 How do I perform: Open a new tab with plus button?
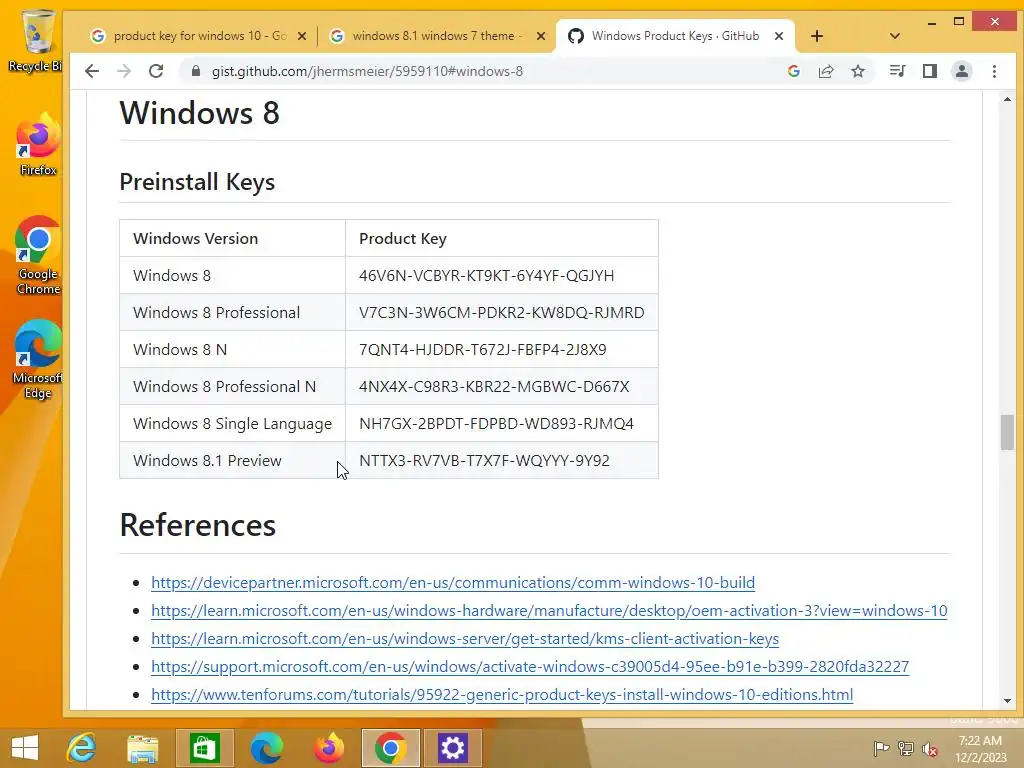tap(817, 36)
